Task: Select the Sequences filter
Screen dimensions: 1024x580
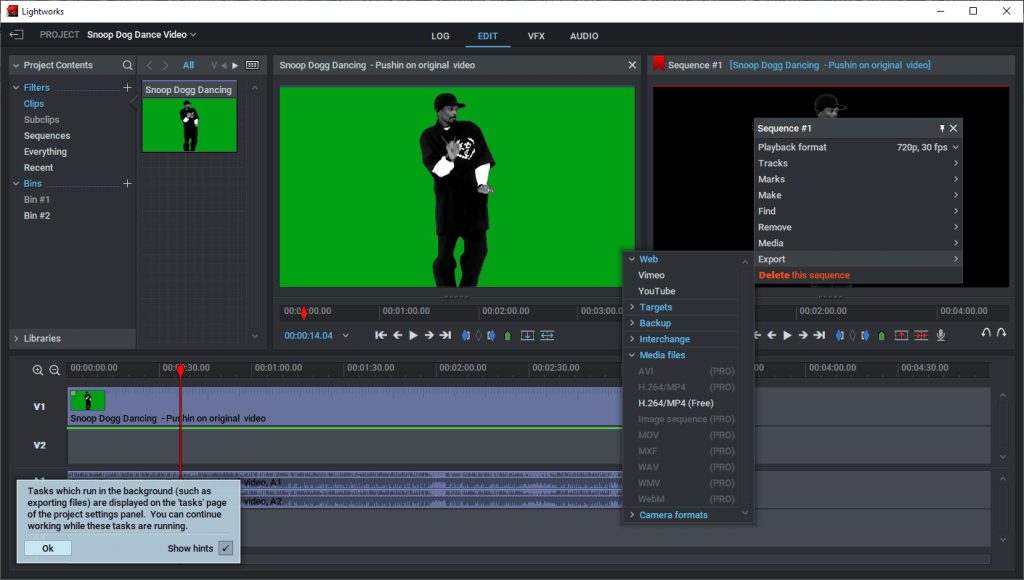Action: [x=47, y=136]
